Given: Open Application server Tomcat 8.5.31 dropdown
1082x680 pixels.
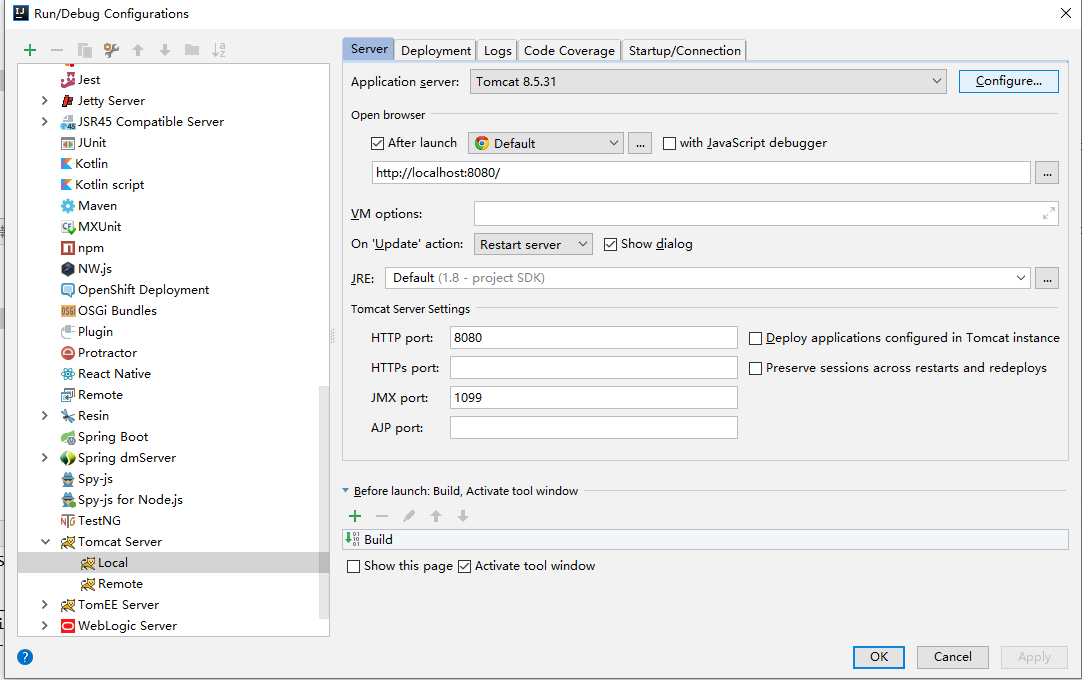Looking at the screenshot, I should 708,81.
